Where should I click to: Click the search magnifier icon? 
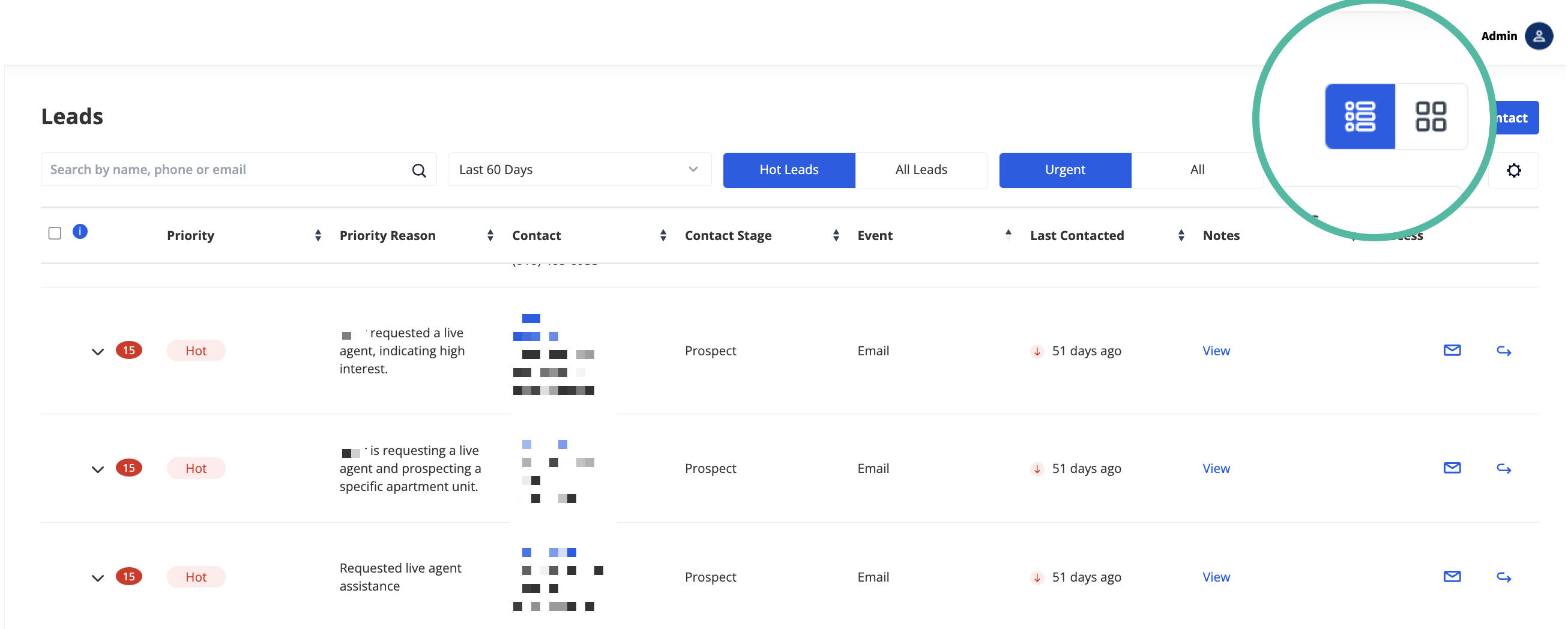tap(419, 170)
